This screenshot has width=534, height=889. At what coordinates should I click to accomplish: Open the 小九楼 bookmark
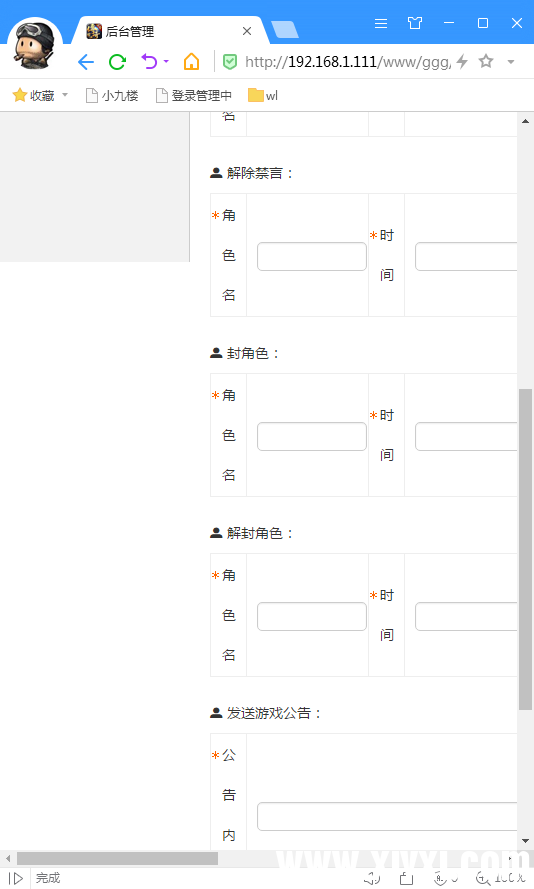click(x=112, y=95)
